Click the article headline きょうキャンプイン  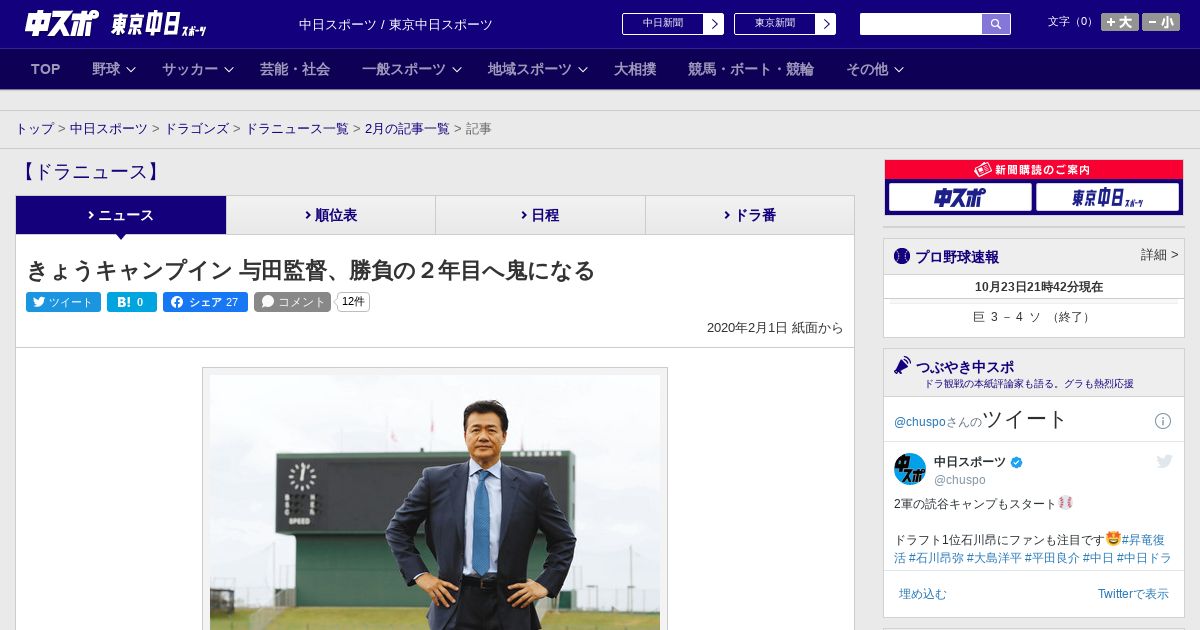click(311, 270)
